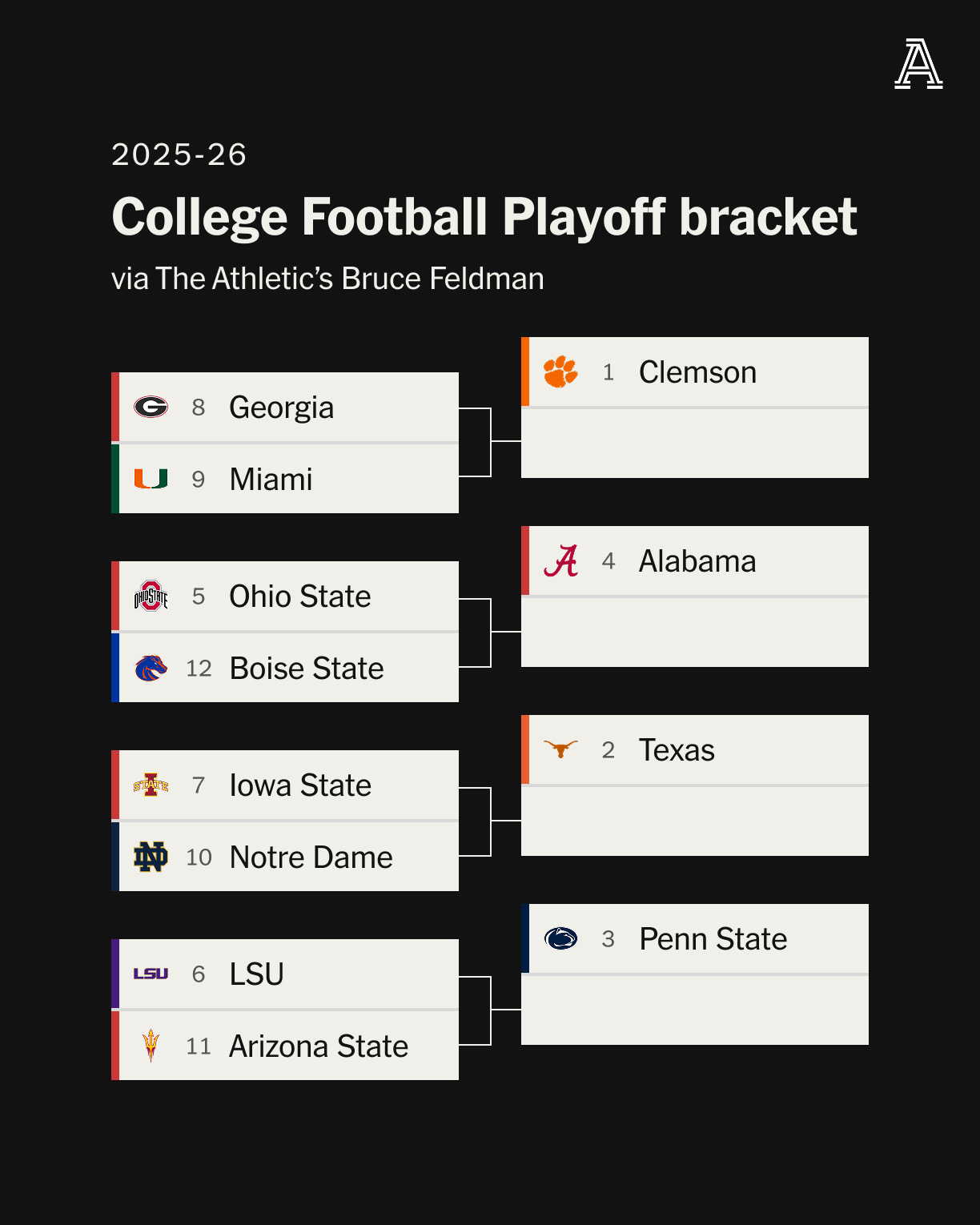Click the Penn State Nittany Lion logo
This screenshot has height=1225, width=980.
click(560, 938)
